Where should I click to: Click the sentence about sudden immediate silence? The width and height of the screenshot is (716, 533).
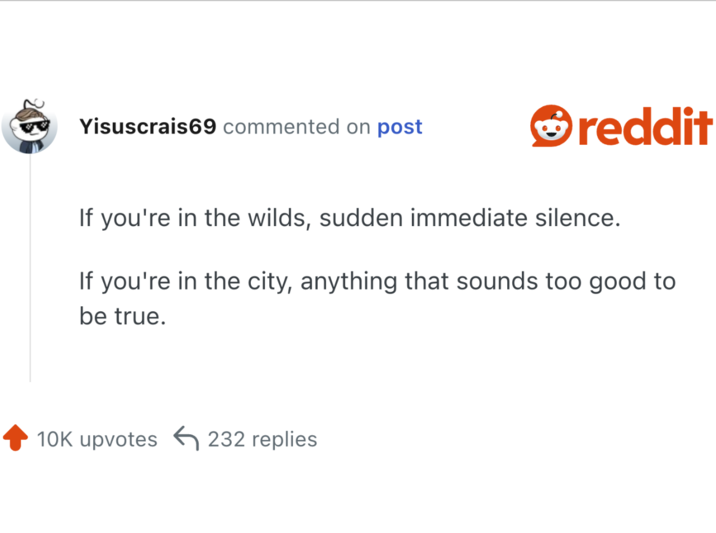point(349,217)
